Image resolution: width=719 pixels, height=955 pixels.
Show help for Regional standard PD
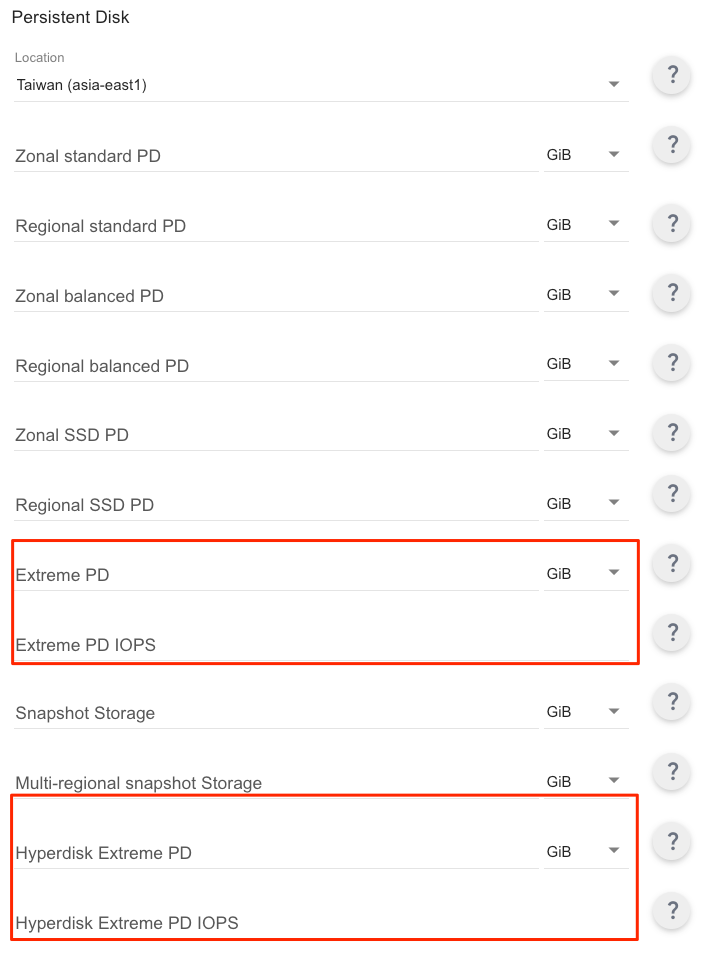pos(672,224)
